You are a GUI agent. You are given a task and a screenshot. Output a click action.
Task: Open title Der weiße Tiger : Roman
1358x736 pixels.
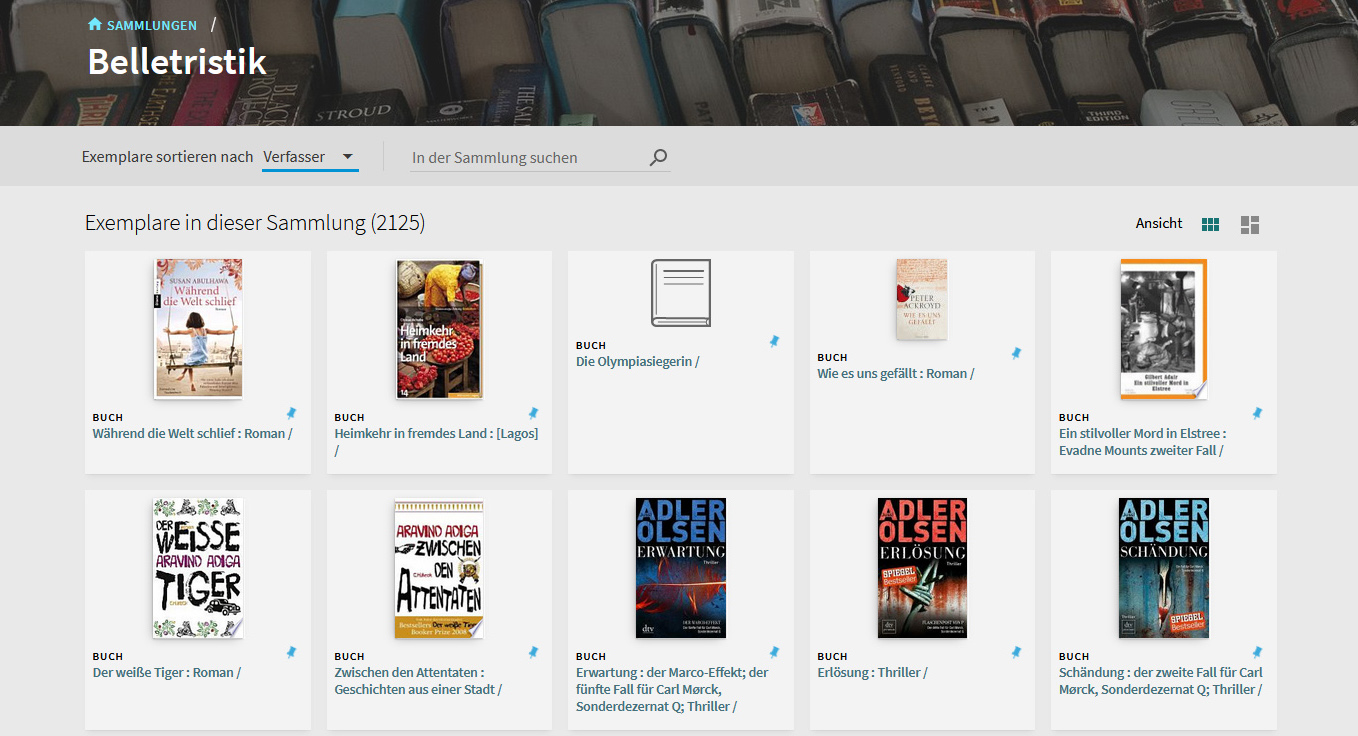point(167,673)
